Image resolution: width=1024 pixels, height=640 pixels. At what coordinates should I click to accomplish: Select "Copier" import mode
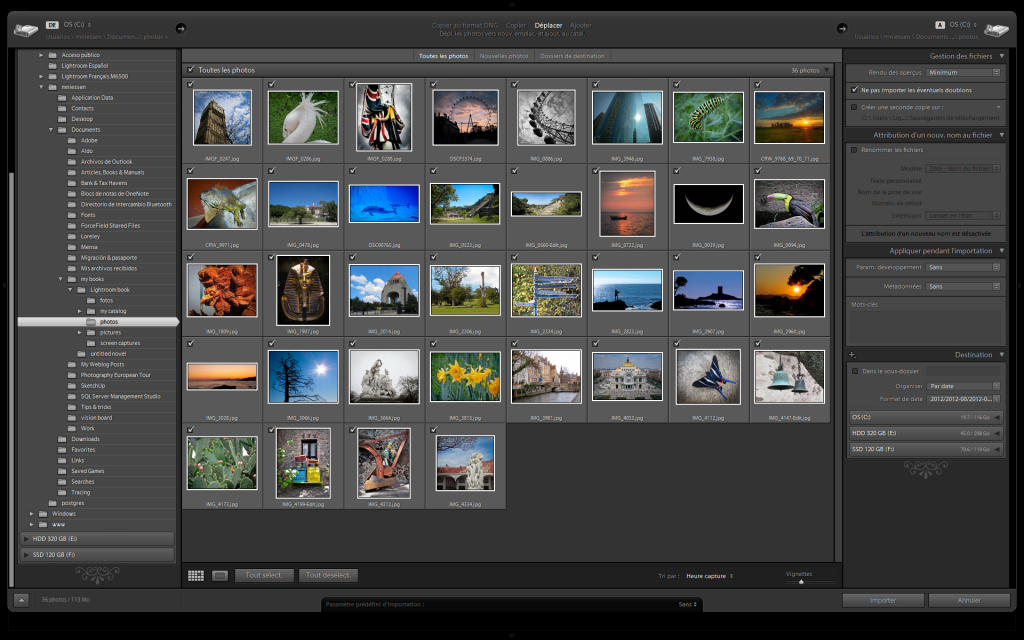(516, 25)
